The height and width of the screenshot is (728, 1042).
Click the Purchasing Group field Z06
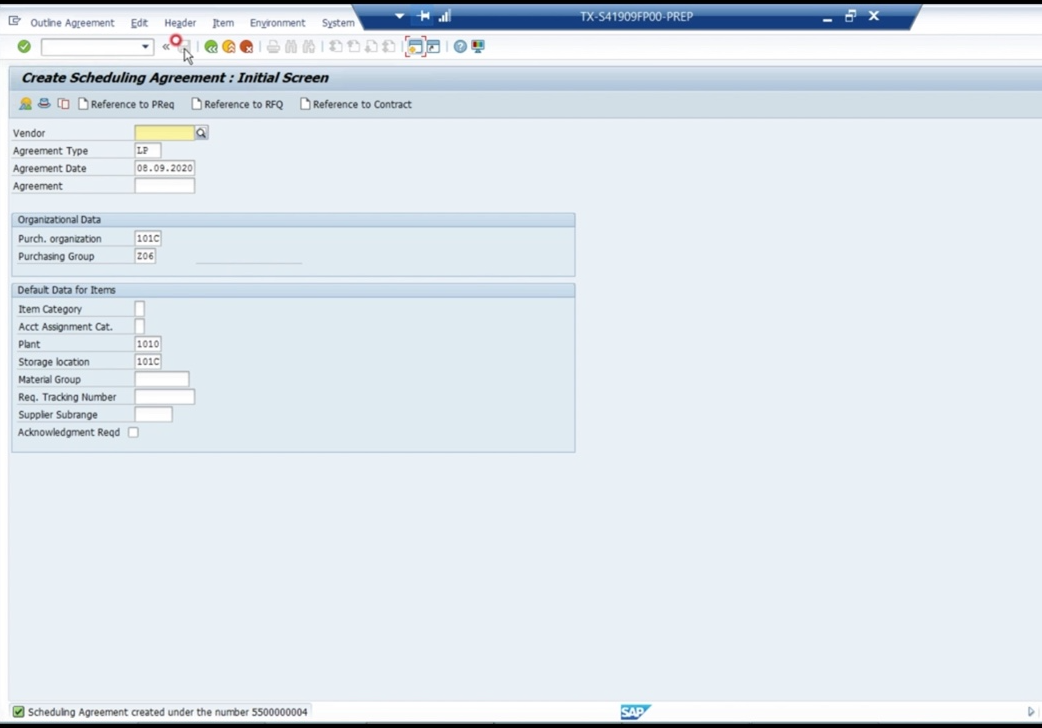[x=145, y=256]
